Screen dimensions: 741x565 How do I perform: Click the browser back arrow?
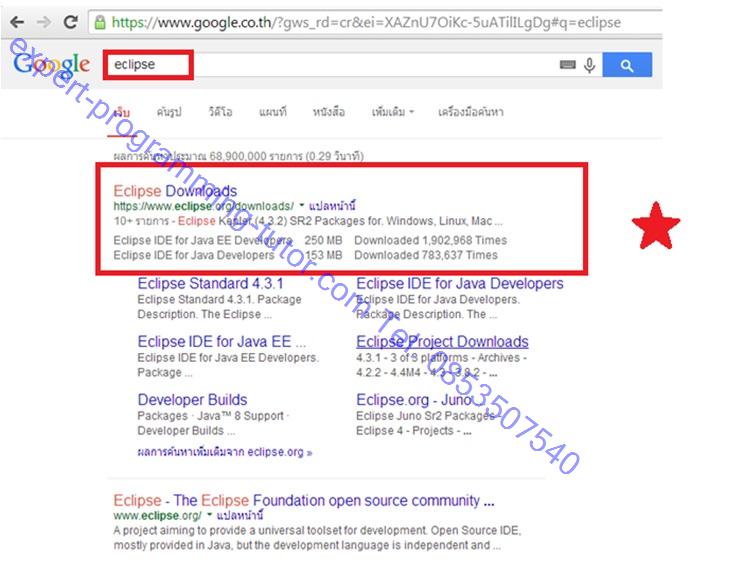(17, 22)
